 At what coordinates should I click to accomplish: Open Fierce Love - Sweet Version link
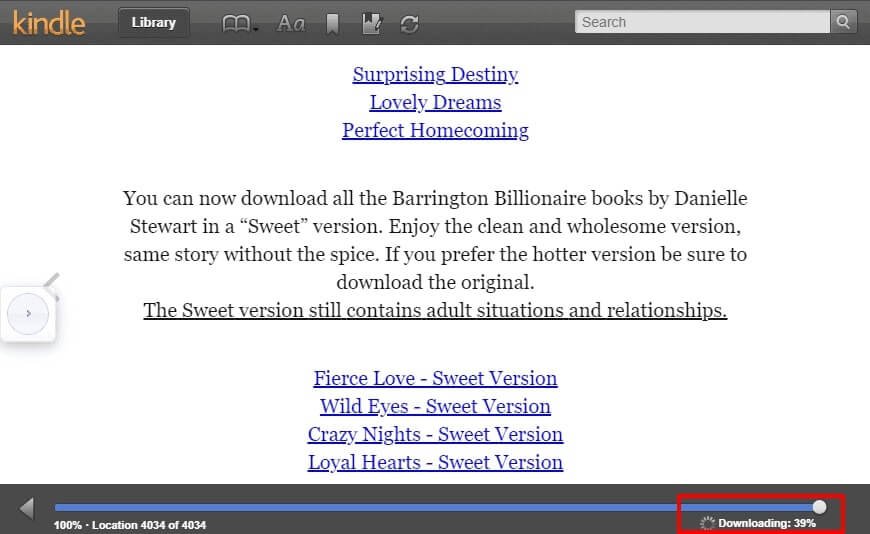point(435,379)
